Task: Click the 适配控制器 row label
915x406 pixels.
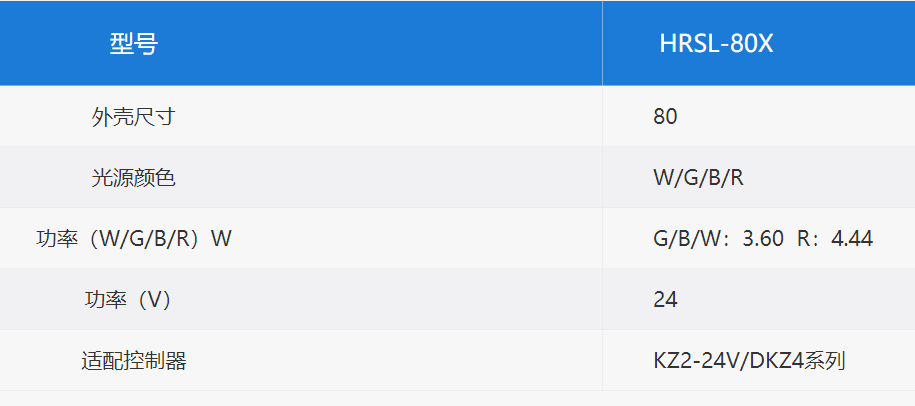Action: click(x=134, y=361)
